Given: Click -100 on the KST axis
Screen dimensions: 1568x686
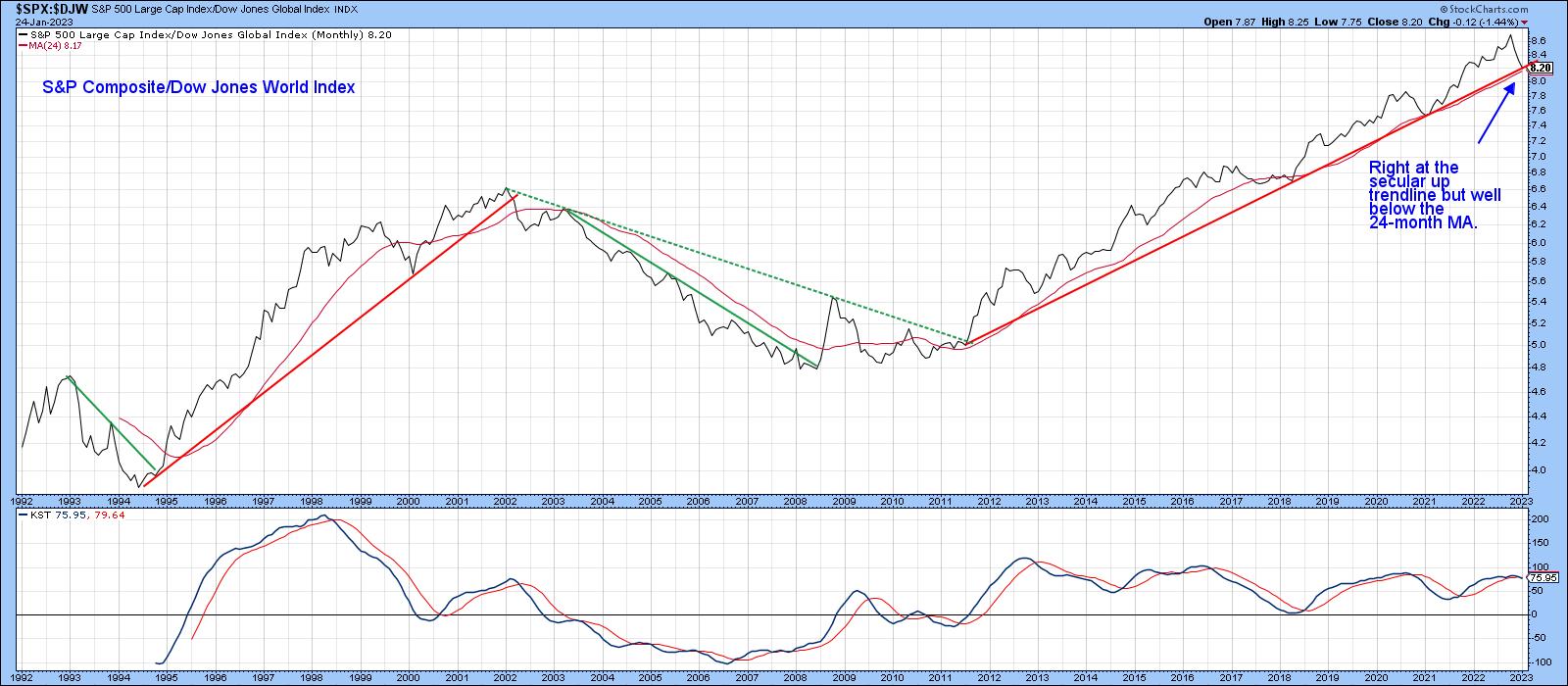Looking at the screenshot, I should [x=1541, y=661].
